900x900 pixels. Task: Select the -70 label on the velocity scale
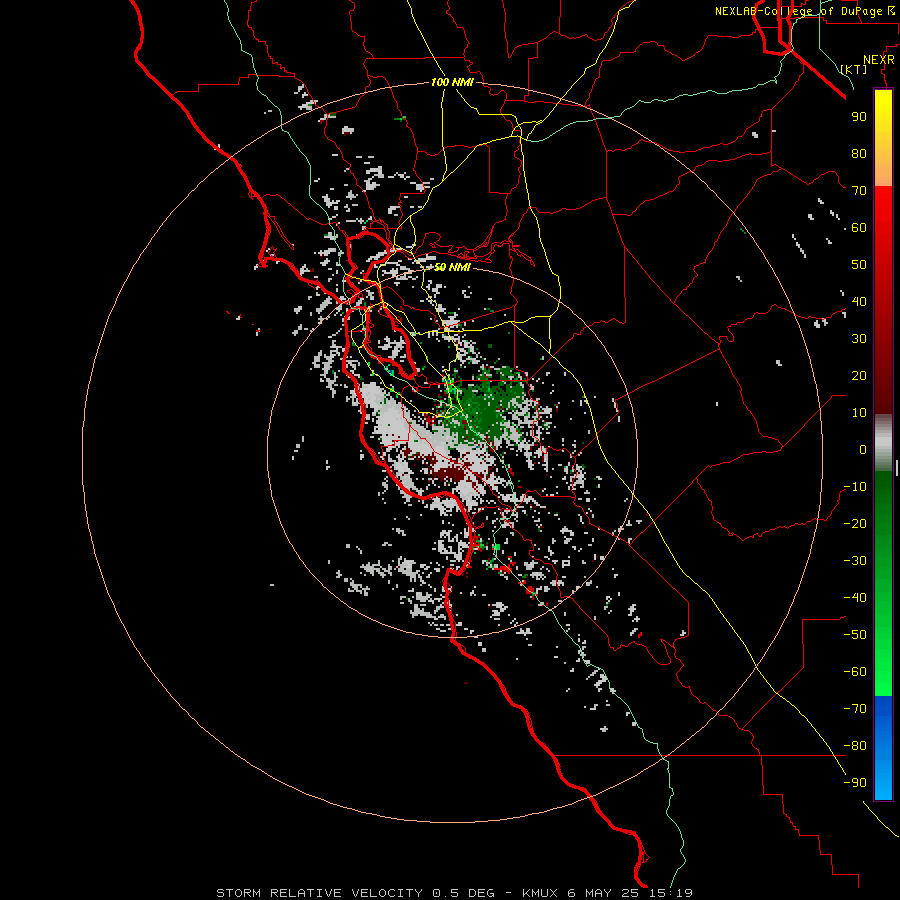[855, 709]
